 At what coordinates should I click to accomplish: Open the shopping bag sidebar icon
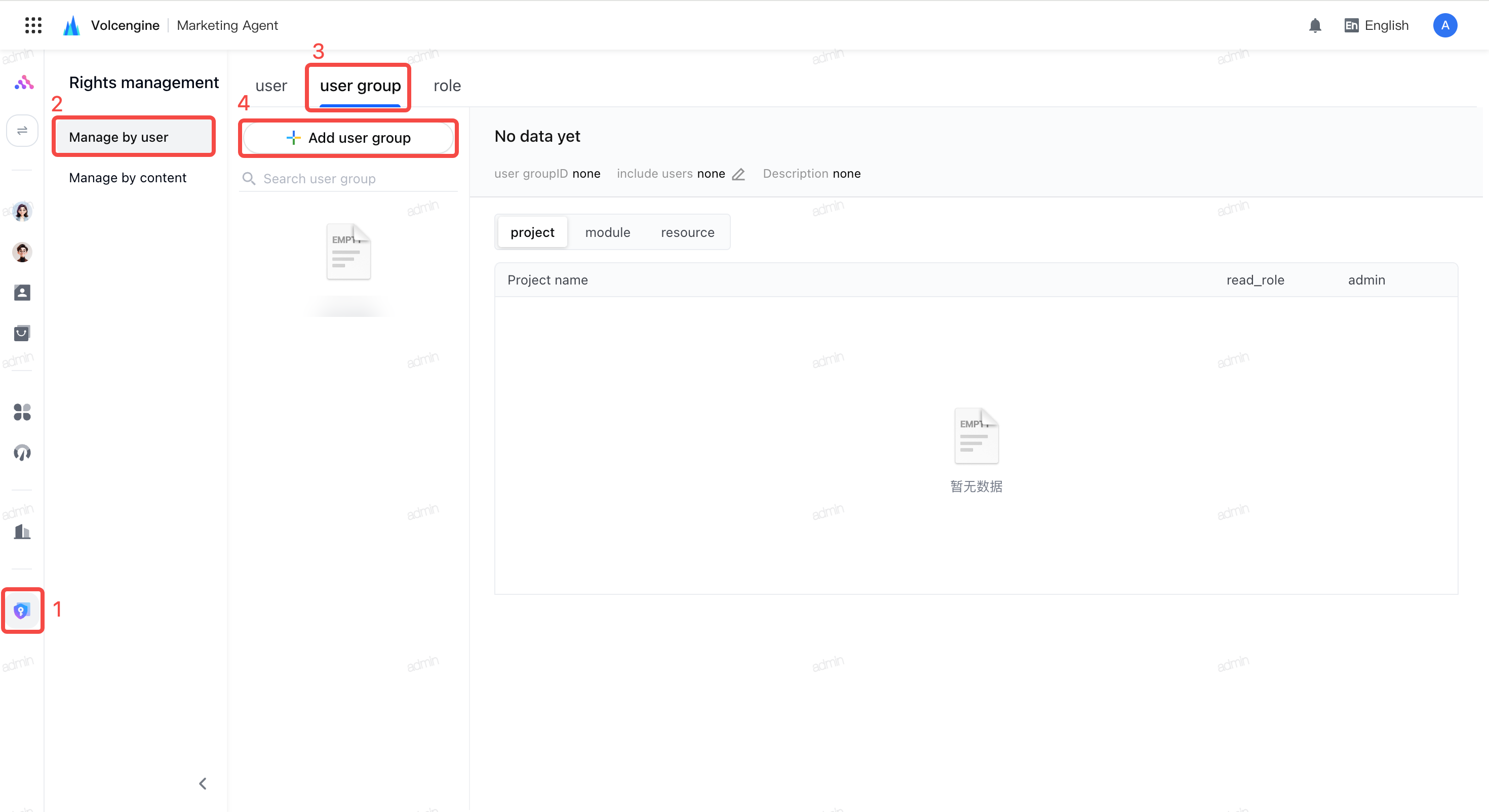point(22,333)
